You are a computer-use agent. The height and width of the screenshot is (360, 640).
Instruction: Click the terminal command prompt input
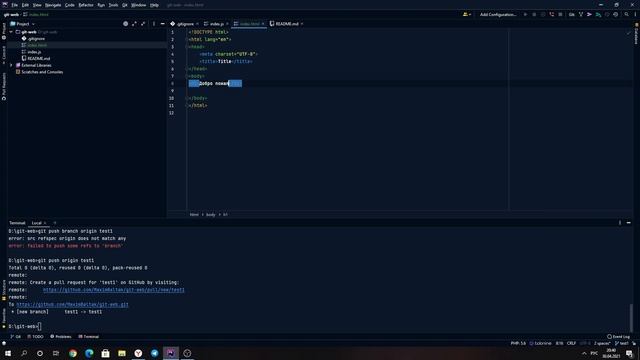coord(40,327)
